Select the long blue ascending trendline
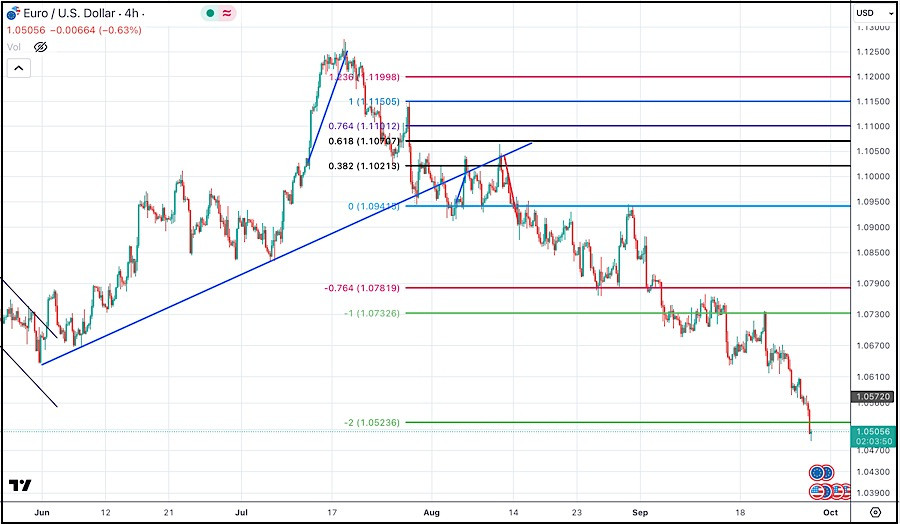The width and height of the screenshot is (900, 524). [x=287, y=254]
